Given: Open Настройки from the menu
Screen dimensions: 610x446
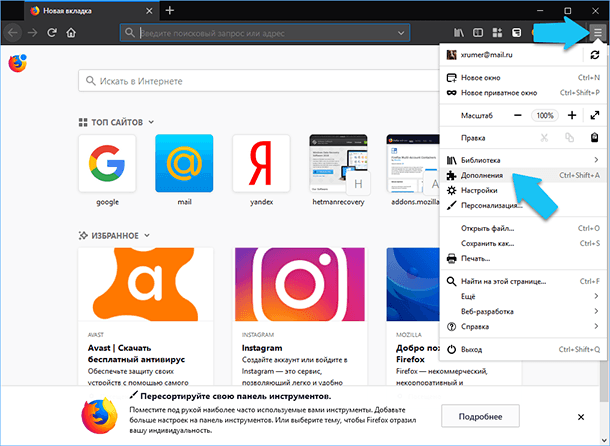Looking at the screenshot, I should click(523, 190).
